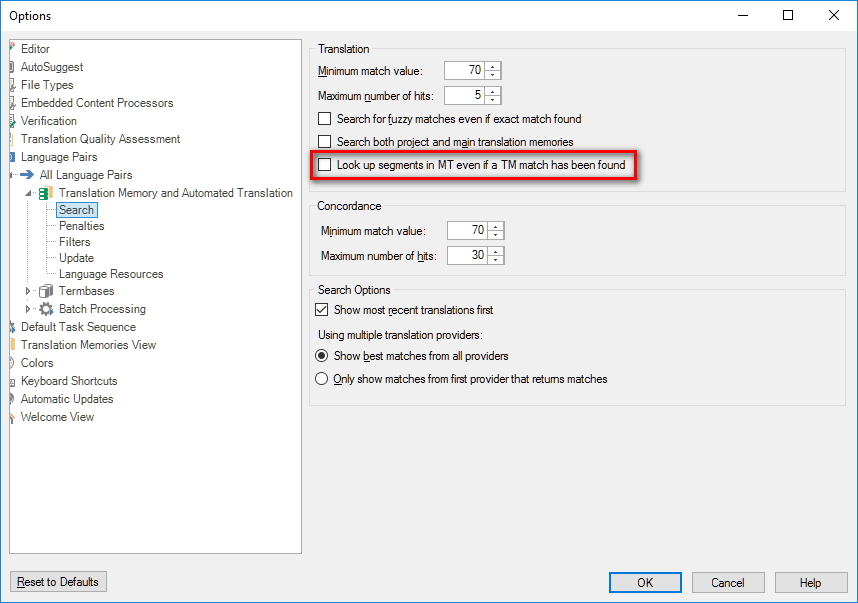
Task: Click the Translation Memory and Automated Translation icon
Action: 46,193
